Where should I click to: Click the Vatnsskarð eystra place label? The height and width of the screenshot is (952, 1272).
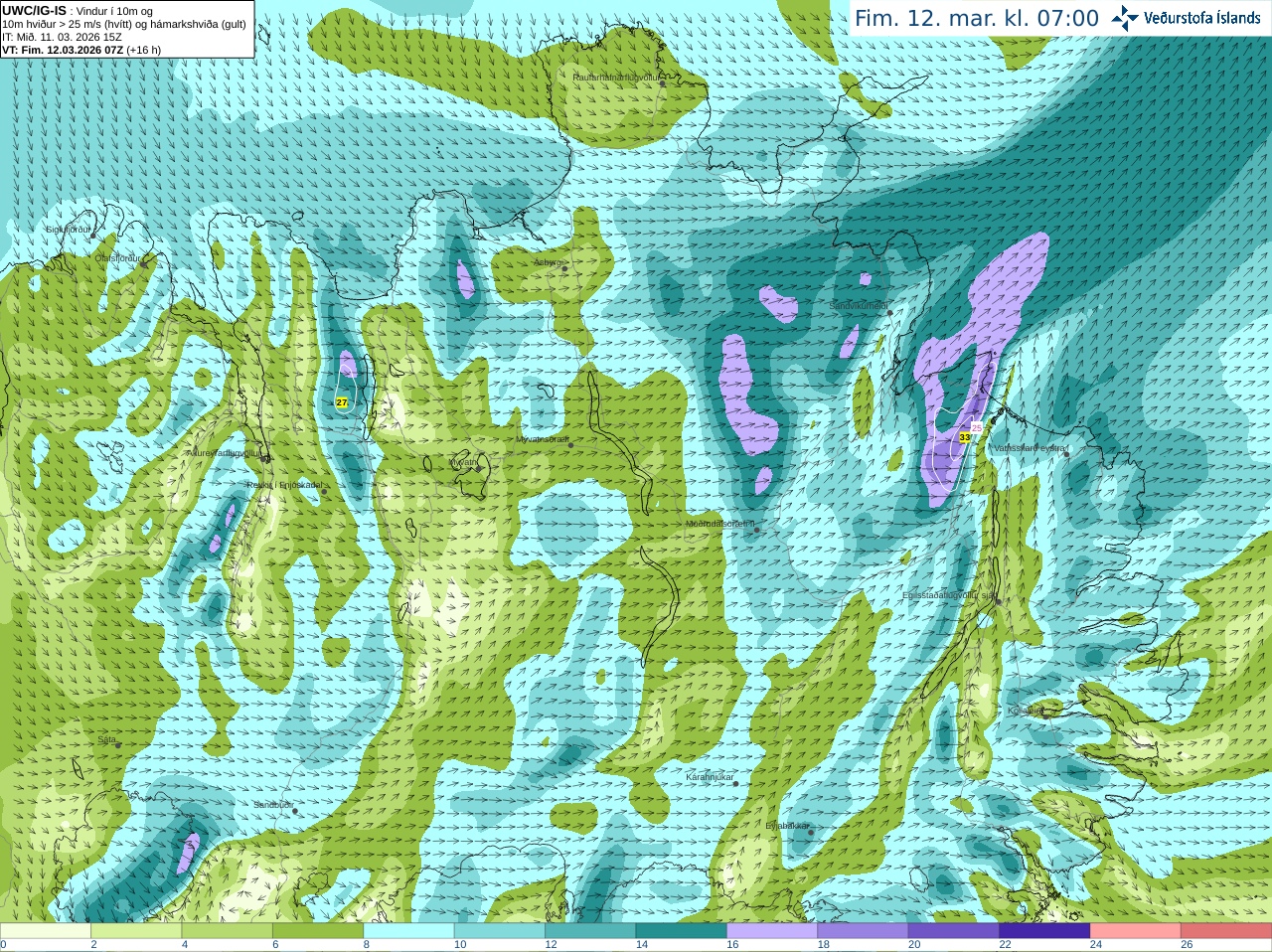pos(1030,448)
